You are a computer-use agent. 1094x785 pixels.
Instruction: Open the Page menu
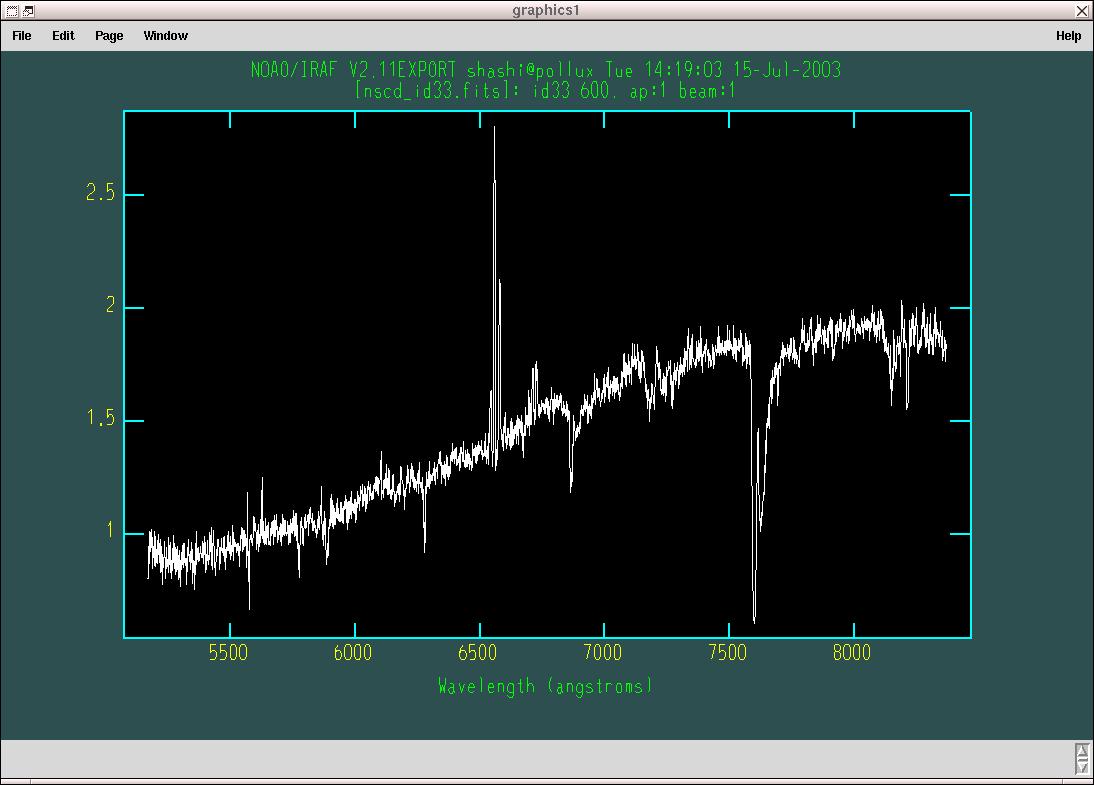(109, 36)
